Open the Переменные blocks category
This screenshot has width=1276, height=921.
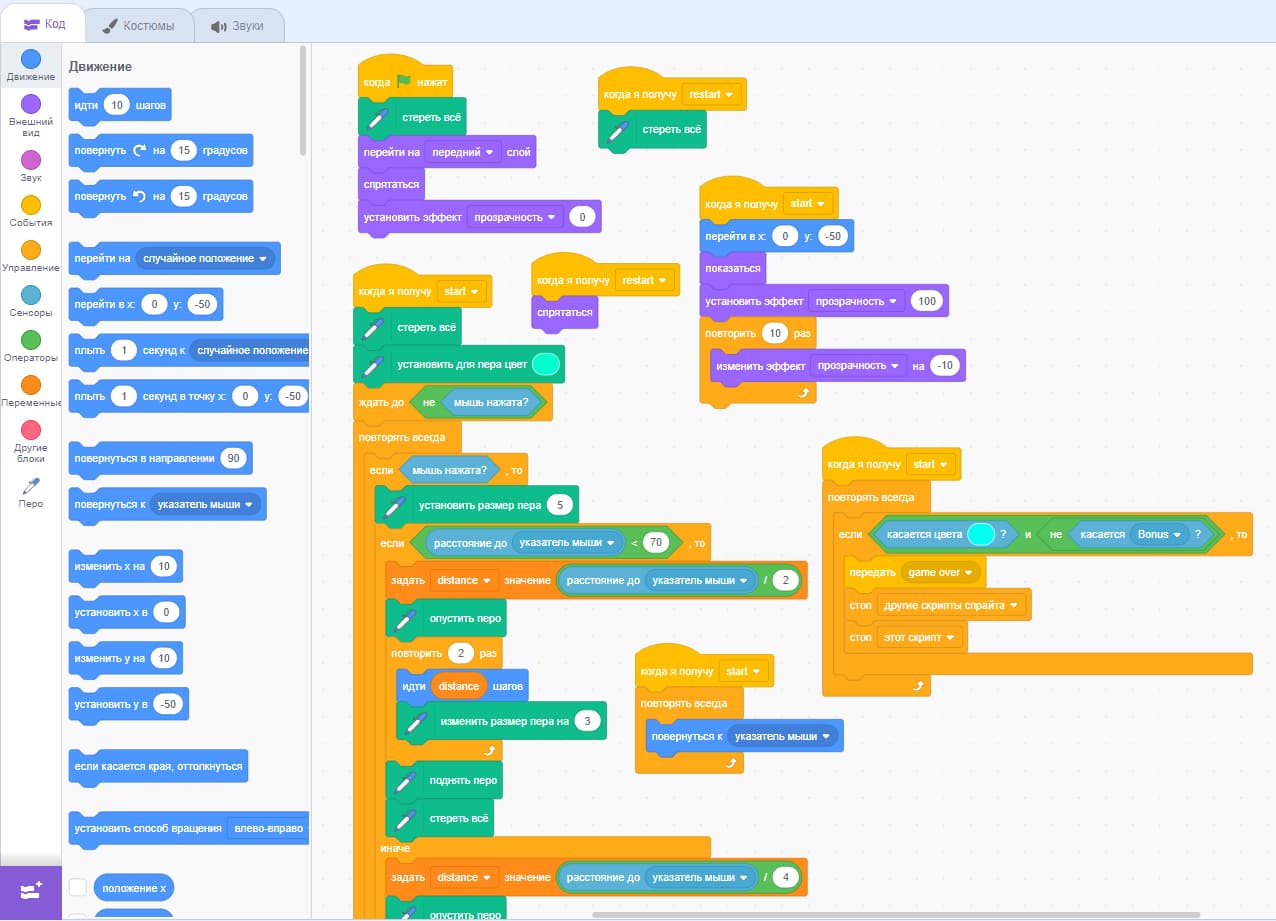[31, 385]
